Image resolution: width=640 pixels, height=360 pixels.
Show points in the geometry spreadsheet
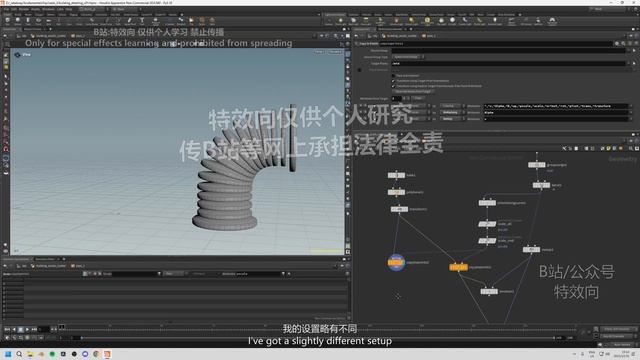(84, 273)
